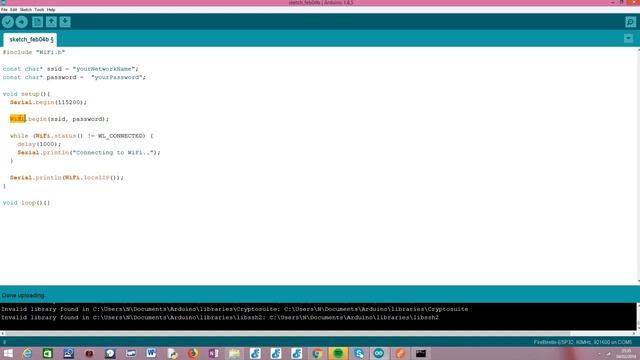Image resolution: width=640 pixels, height=360 pixels.
Task: Open a sketch with the up-arrow icon
Action: (x=51, y=22)
